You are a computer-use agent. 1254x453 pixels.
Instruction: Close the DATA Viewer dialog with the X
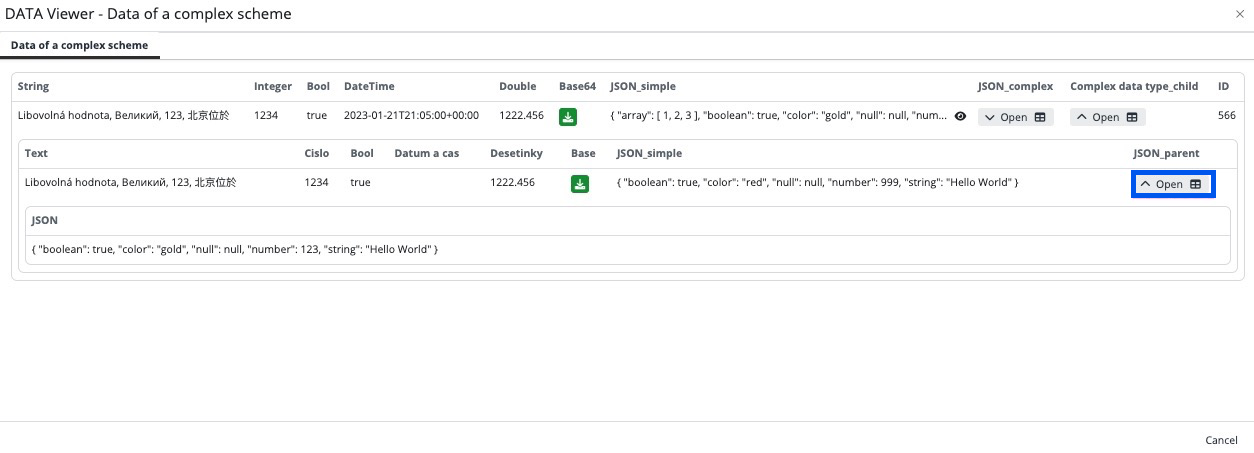[x=1240, y=14]
